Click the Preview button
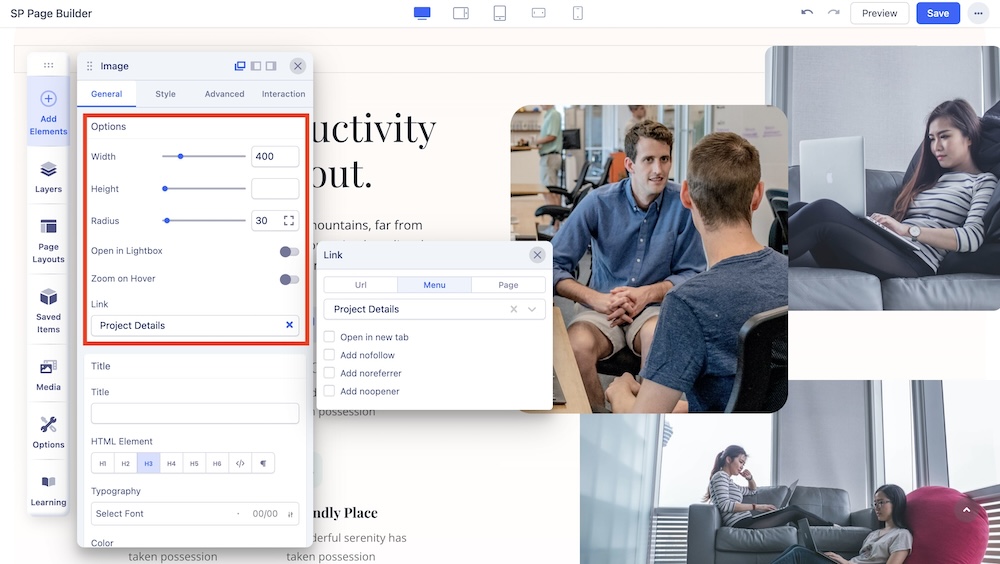This screenshot has height=564, width=1000. pos(879,13)
